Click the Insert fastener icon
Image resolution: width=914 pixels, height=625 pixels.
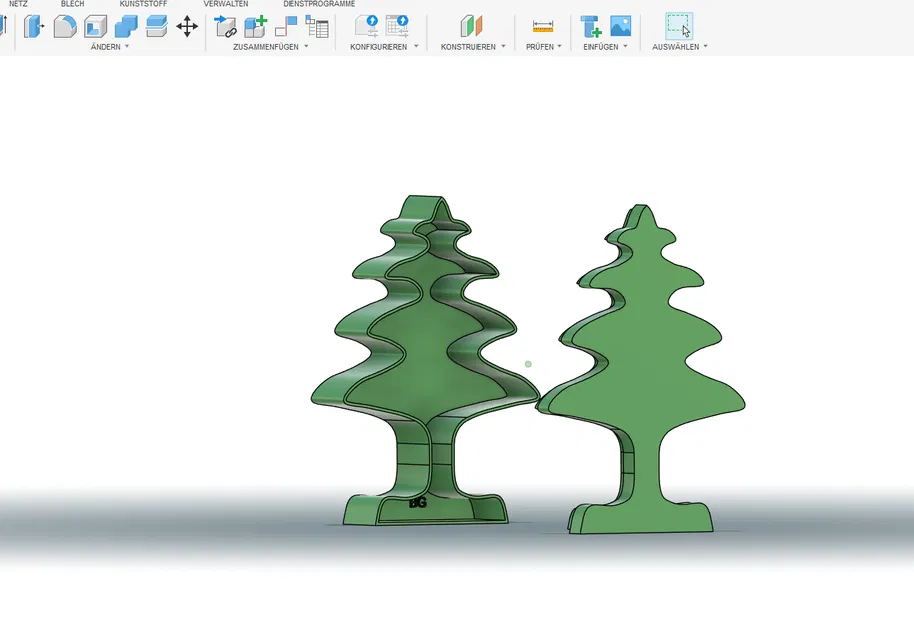click(x=591, y=27)
